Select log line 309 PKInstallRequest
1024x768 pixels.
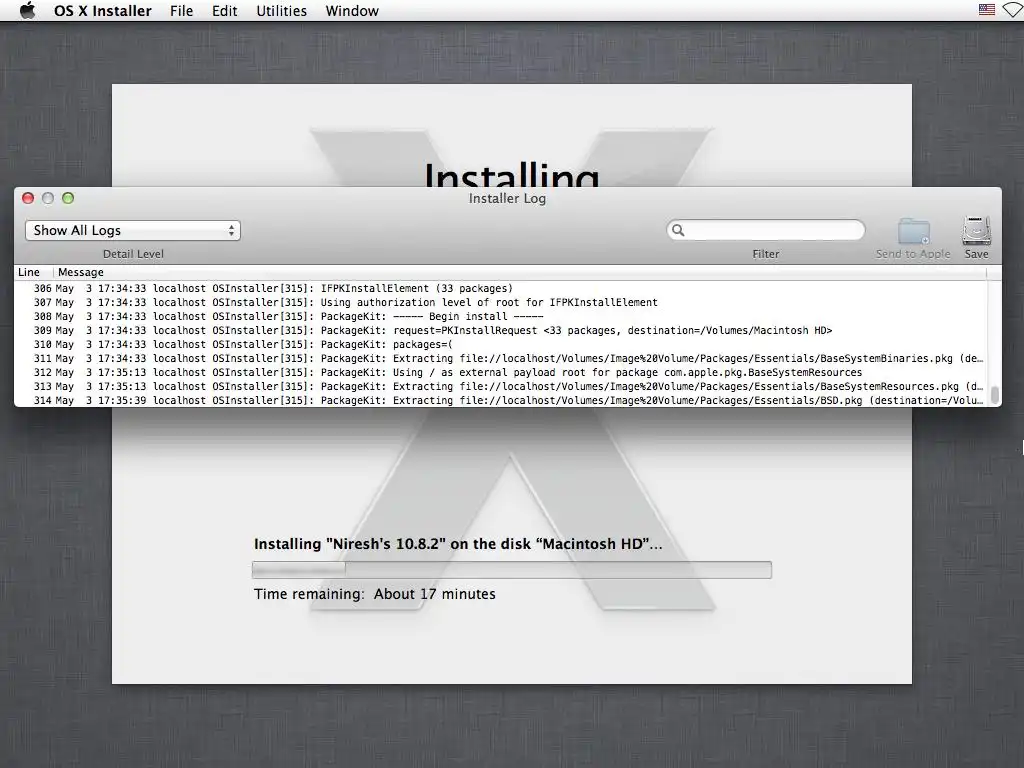coord(500,330)
